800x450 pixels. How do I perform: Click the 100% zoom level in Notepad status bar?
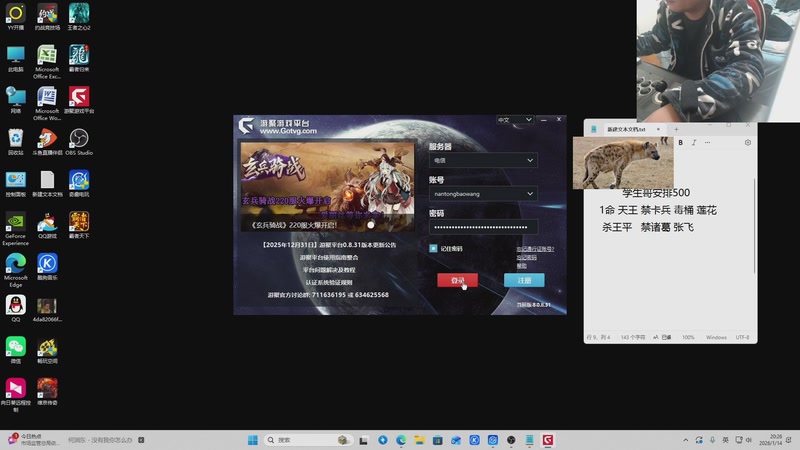point(688,337)
